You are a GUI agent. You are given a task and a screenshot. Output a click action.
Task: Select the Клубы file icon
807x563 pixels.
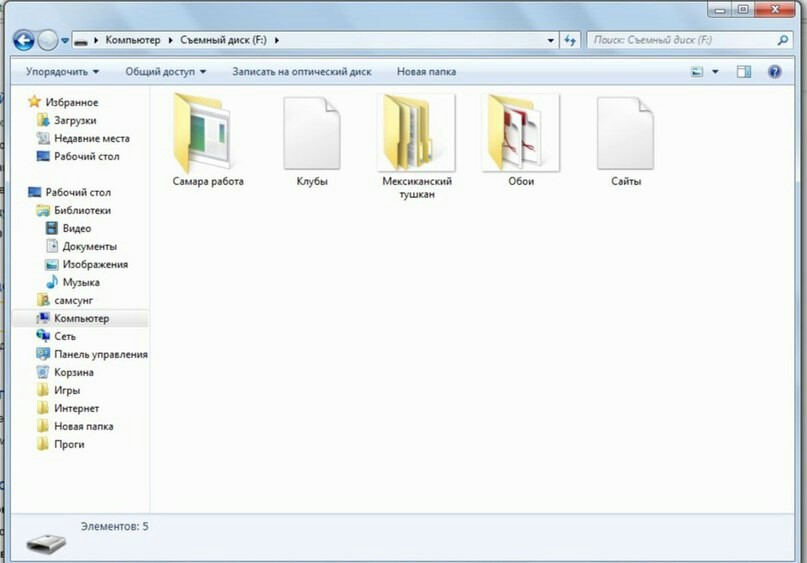tap(312, 133)
